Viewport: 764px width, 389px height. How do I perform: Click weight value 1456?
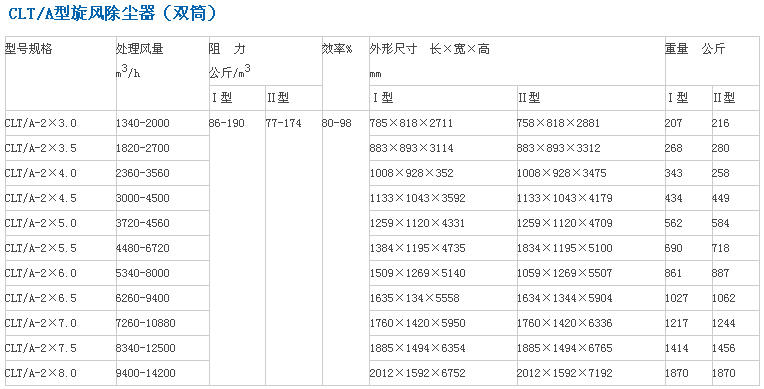pos(724,349)
